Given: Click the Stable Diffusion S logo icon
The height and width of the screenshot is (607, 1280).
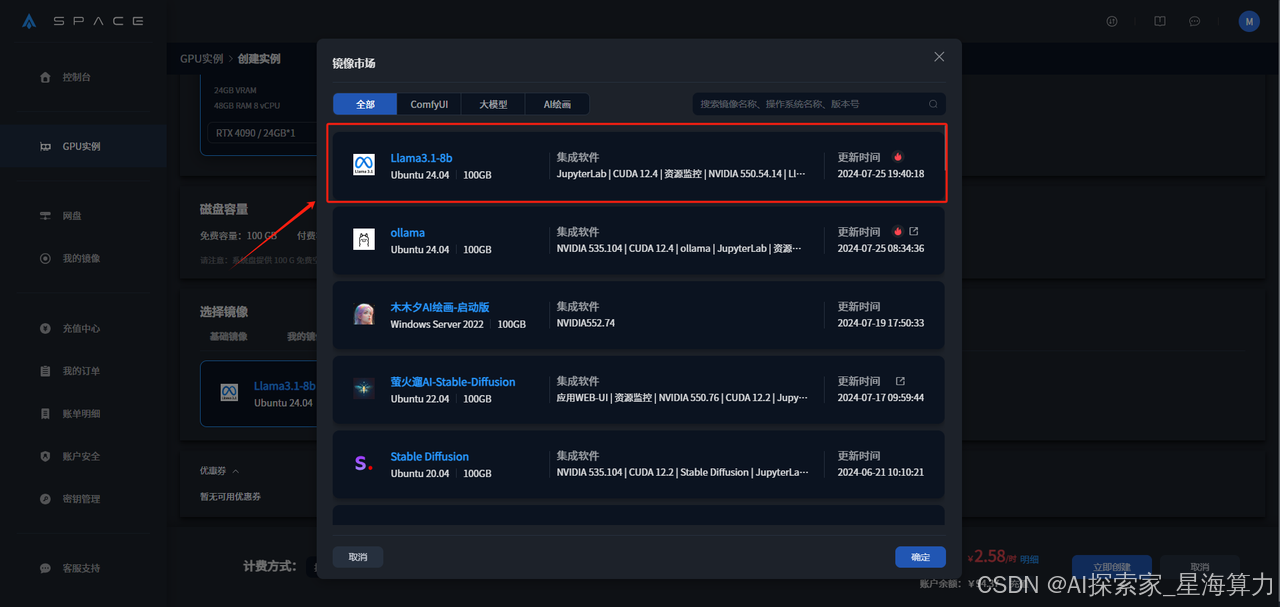Looking at the screenshot, I should 364,463.
